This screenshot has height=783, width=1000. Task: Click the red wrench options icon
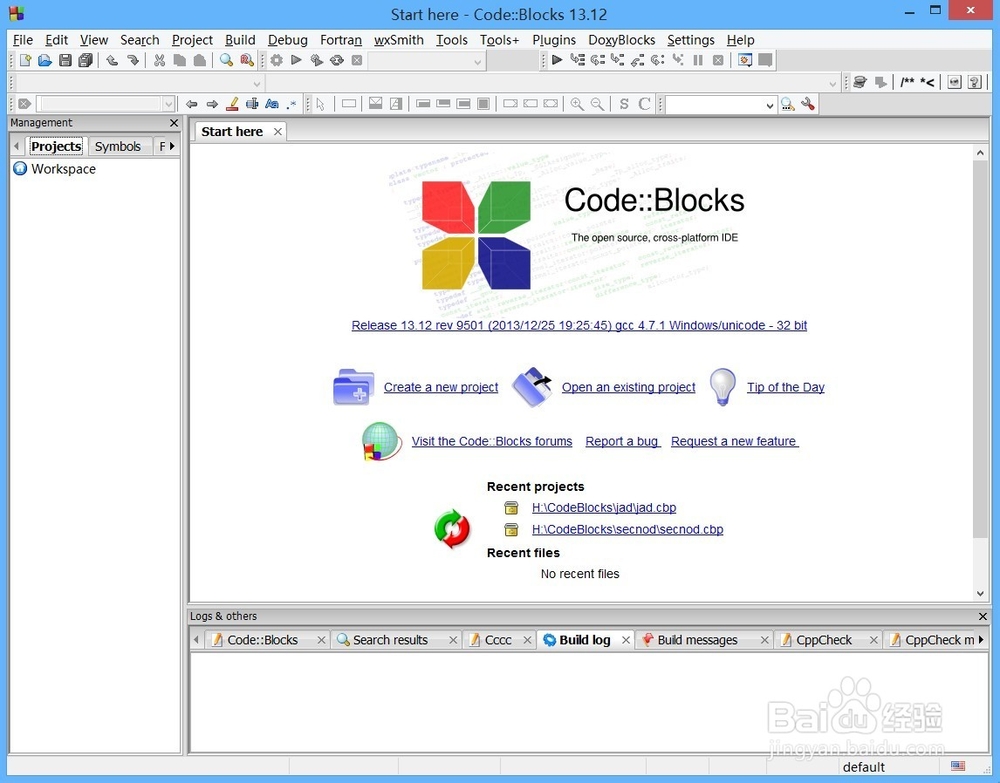pyautogui.click(x=808, y=104)
